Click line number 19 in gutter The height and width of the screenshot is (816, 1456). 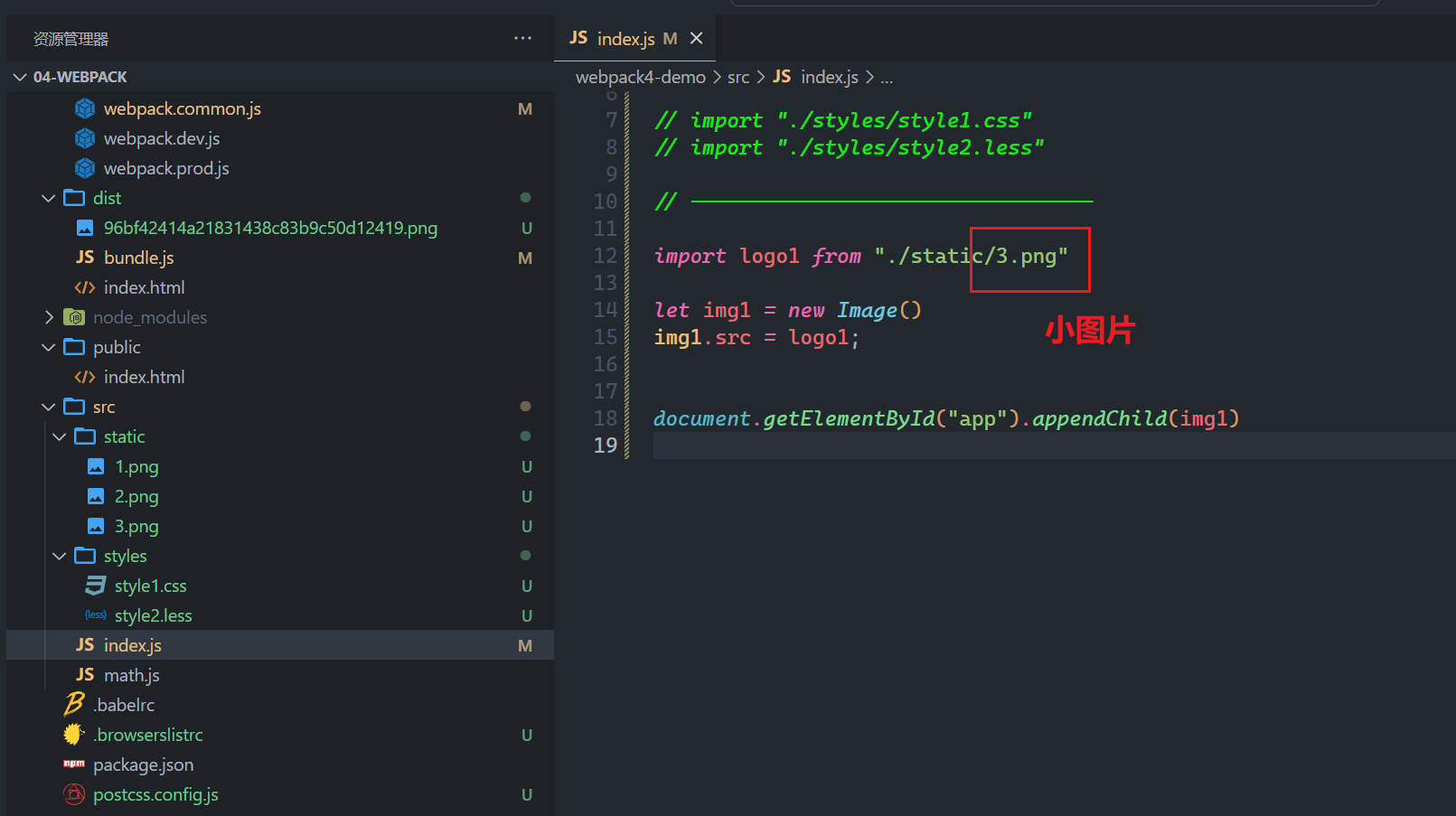click(x=606, y=446)
